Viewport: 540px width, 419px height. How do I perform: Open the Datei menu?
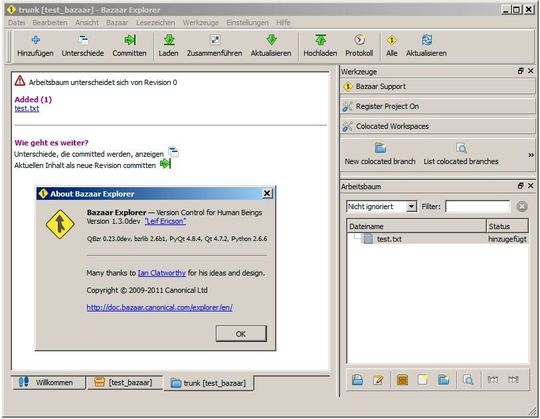pos(17,23)
